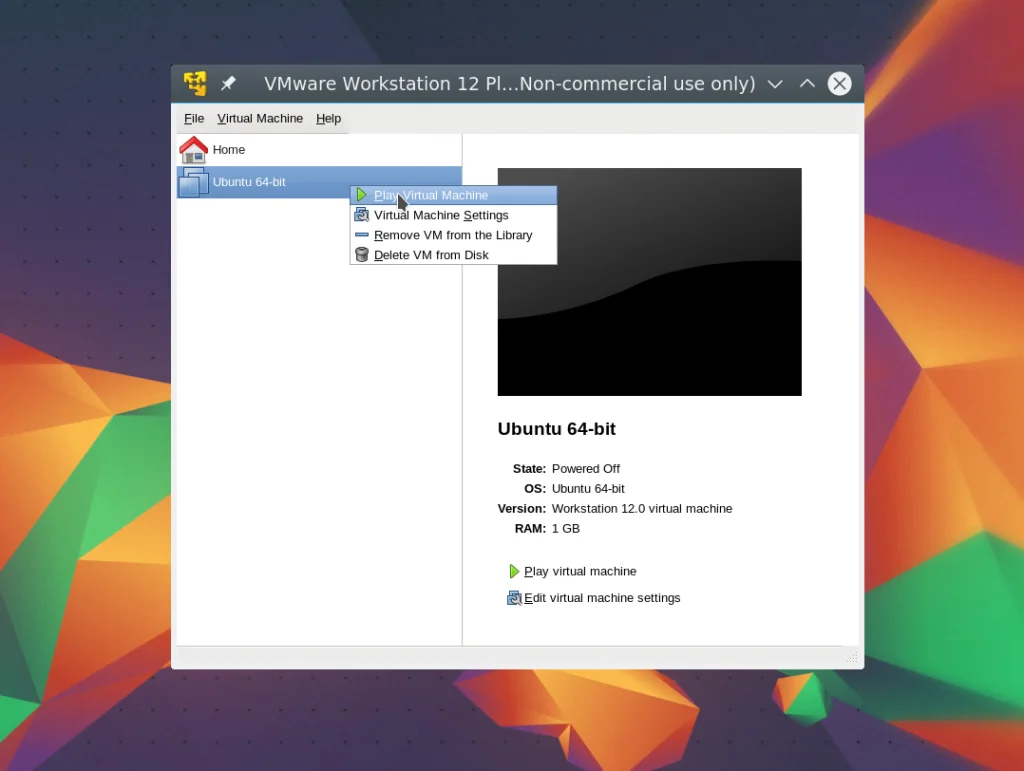Click the Play virtual machine link
Image resolution: width=1024 pixels, height=771 pixels.
pyautogui.click(x=580, y=571)
